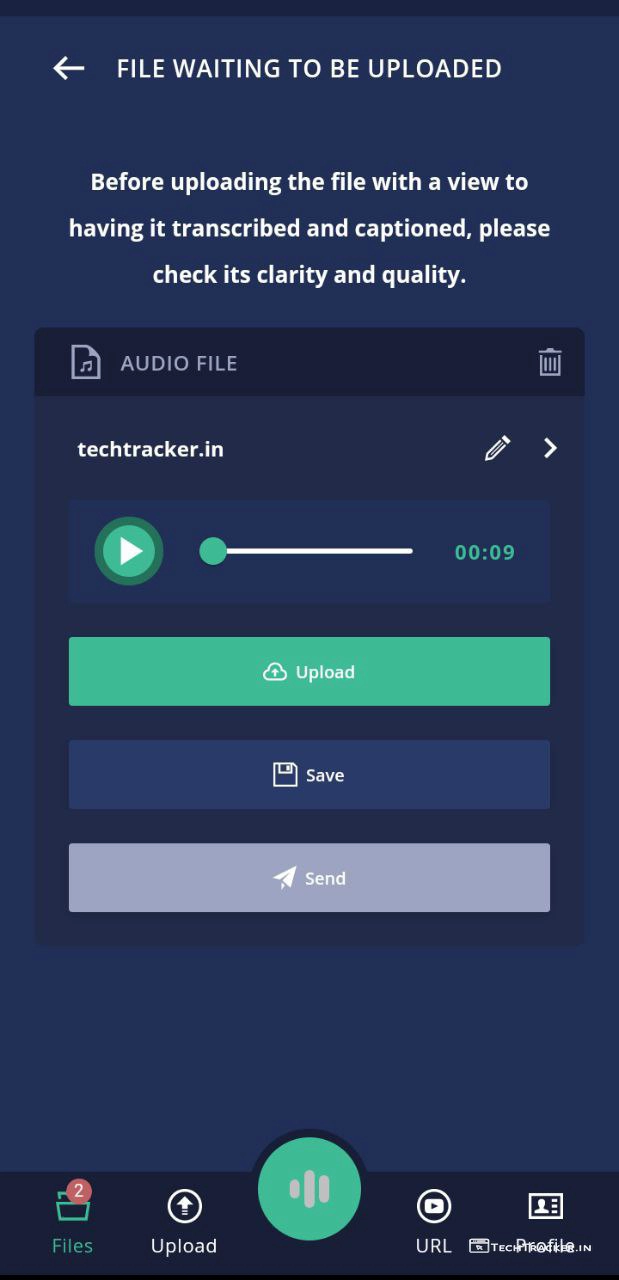Start recording with the center waveform button
This screenshot has height=1280, width=619.
(309, 1189)
